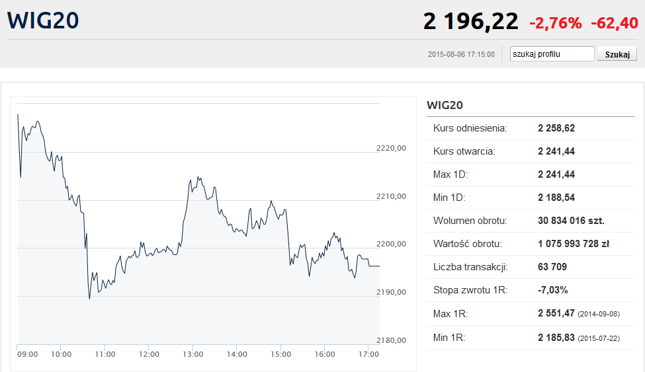Click the 2190,00 price axis label
This screenshot has height=372, width=645.
pos(391,292)
